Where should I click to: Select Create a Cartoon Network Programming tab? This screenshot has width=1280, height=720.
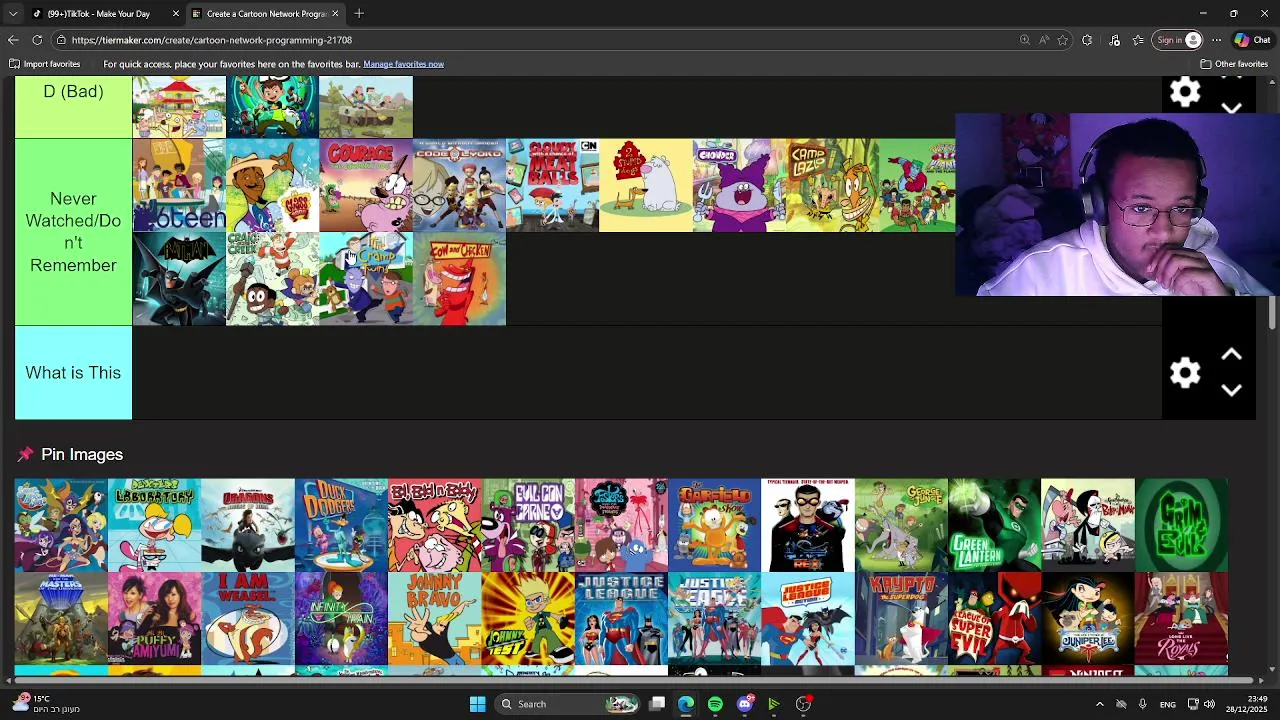(x=266, y=14)
